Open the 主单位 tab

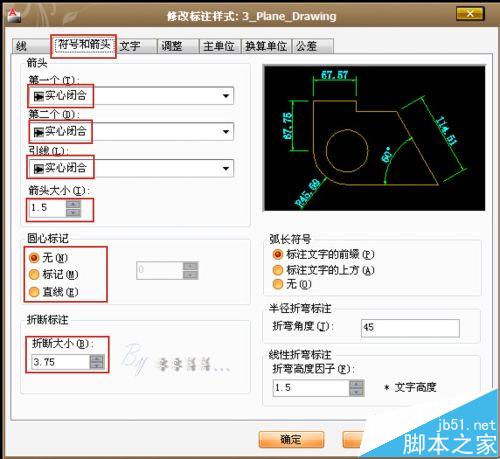tap(220, 46)
